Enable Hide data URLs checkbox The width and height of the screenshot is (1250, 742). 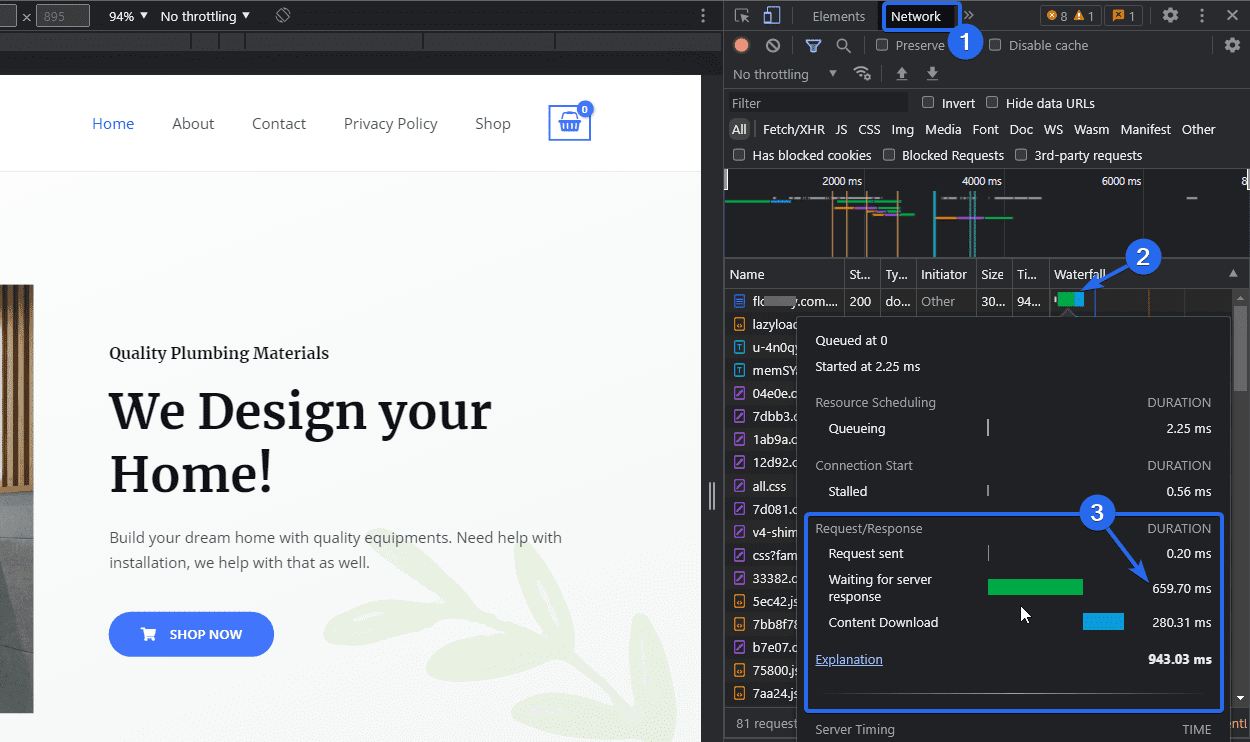[x=992, y=102]
